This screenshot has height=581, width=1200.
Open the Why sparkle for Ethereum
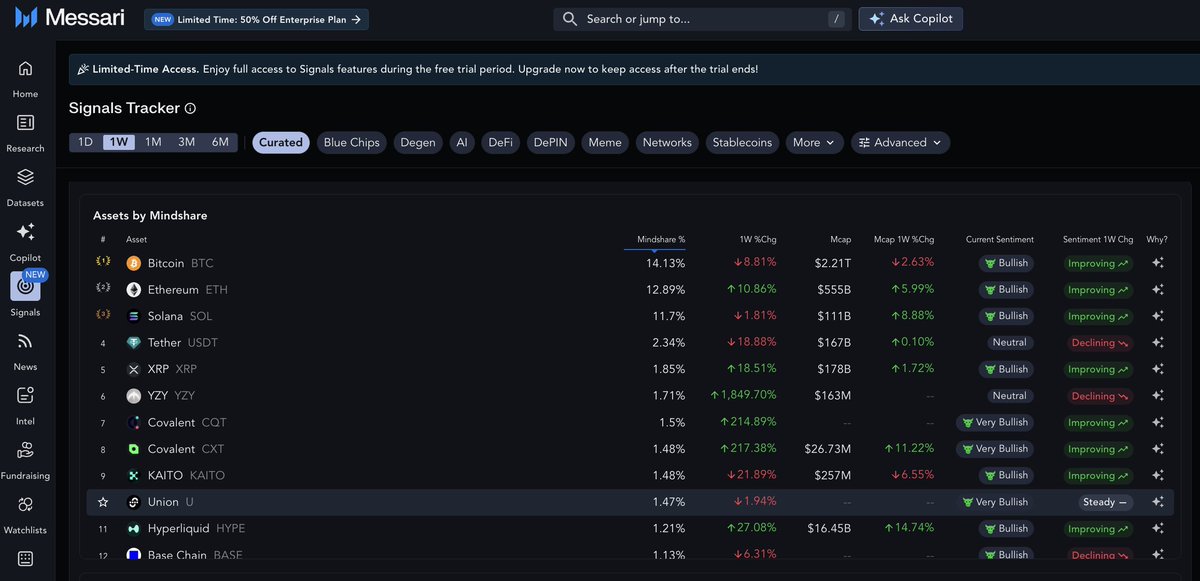1157,290
